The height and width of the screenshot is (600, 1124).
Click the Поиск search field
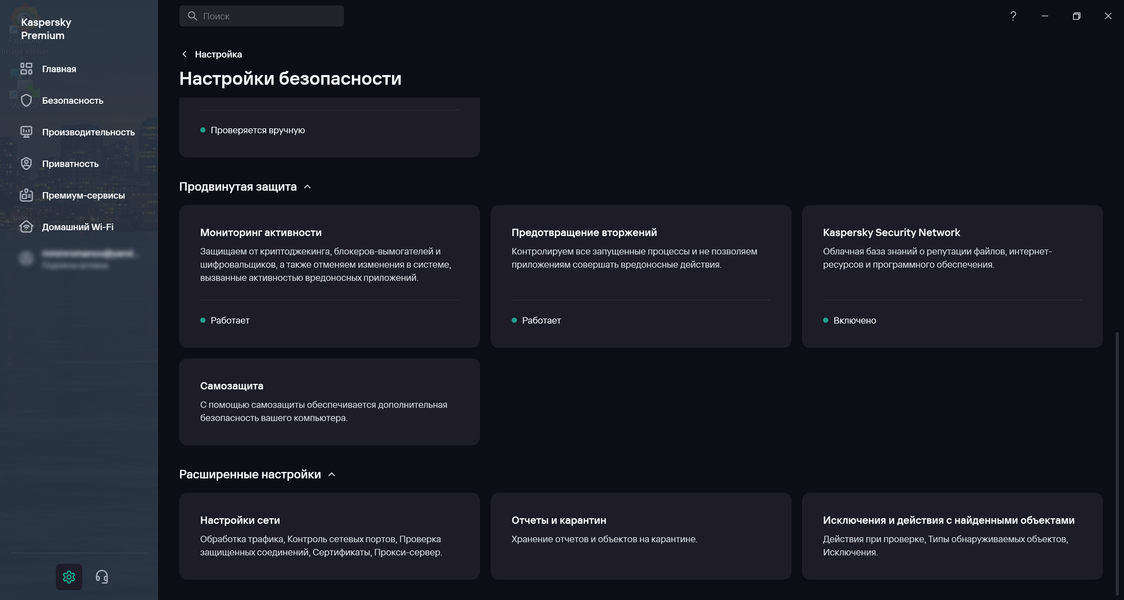pos(262,16)
